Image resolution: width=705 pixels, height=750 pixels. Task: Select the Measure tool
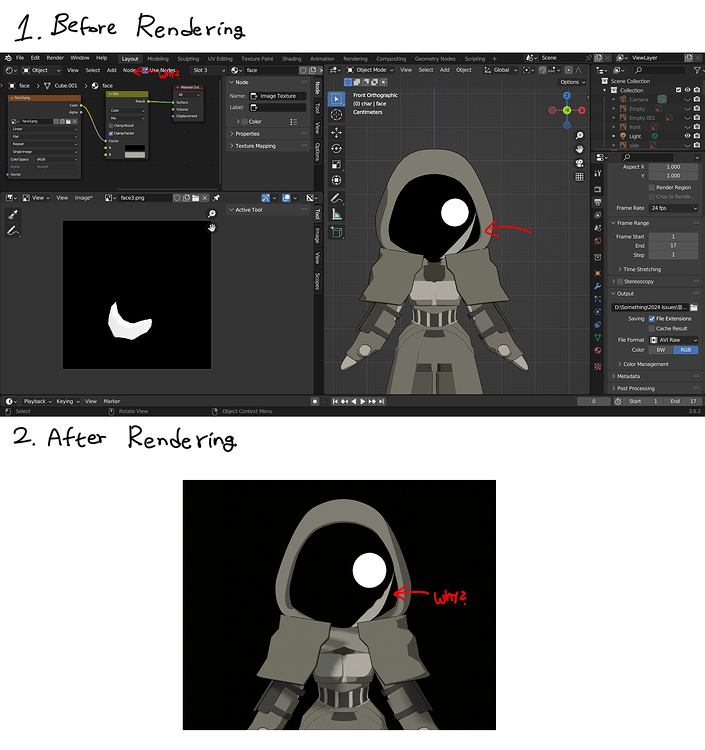point(336,215)
